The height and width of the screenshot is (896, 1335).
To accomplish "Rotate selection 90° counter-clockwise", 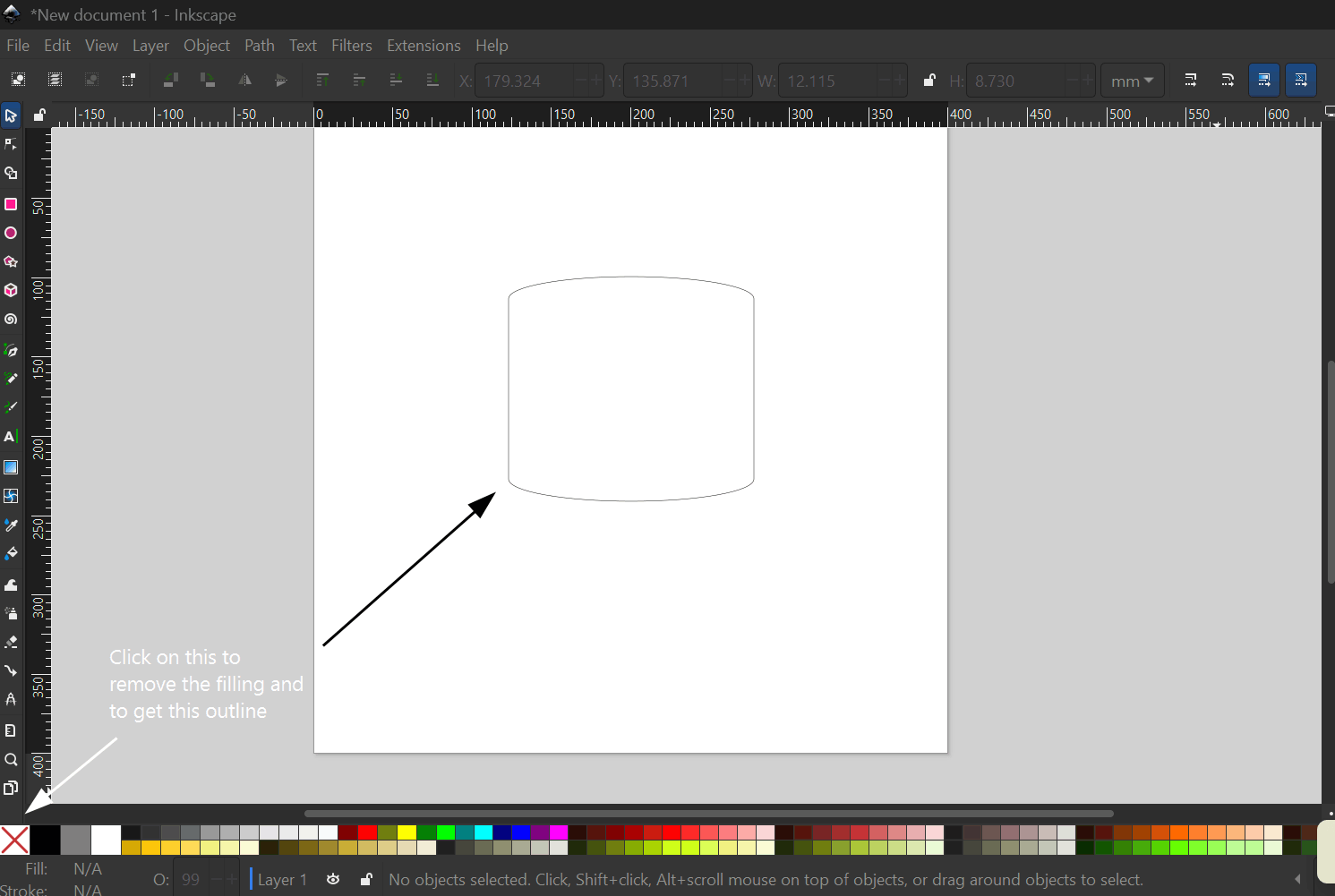I will pyautogui.click(x=170, y=80).
